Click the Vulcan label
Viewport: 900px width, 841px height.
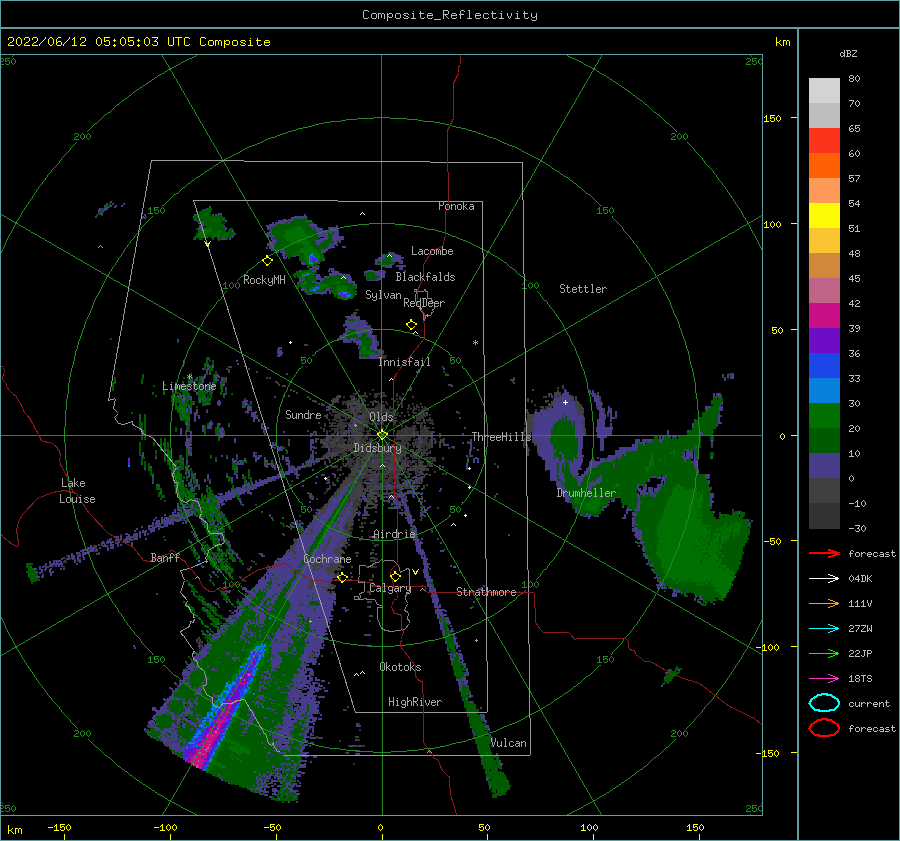coord(509,743)
